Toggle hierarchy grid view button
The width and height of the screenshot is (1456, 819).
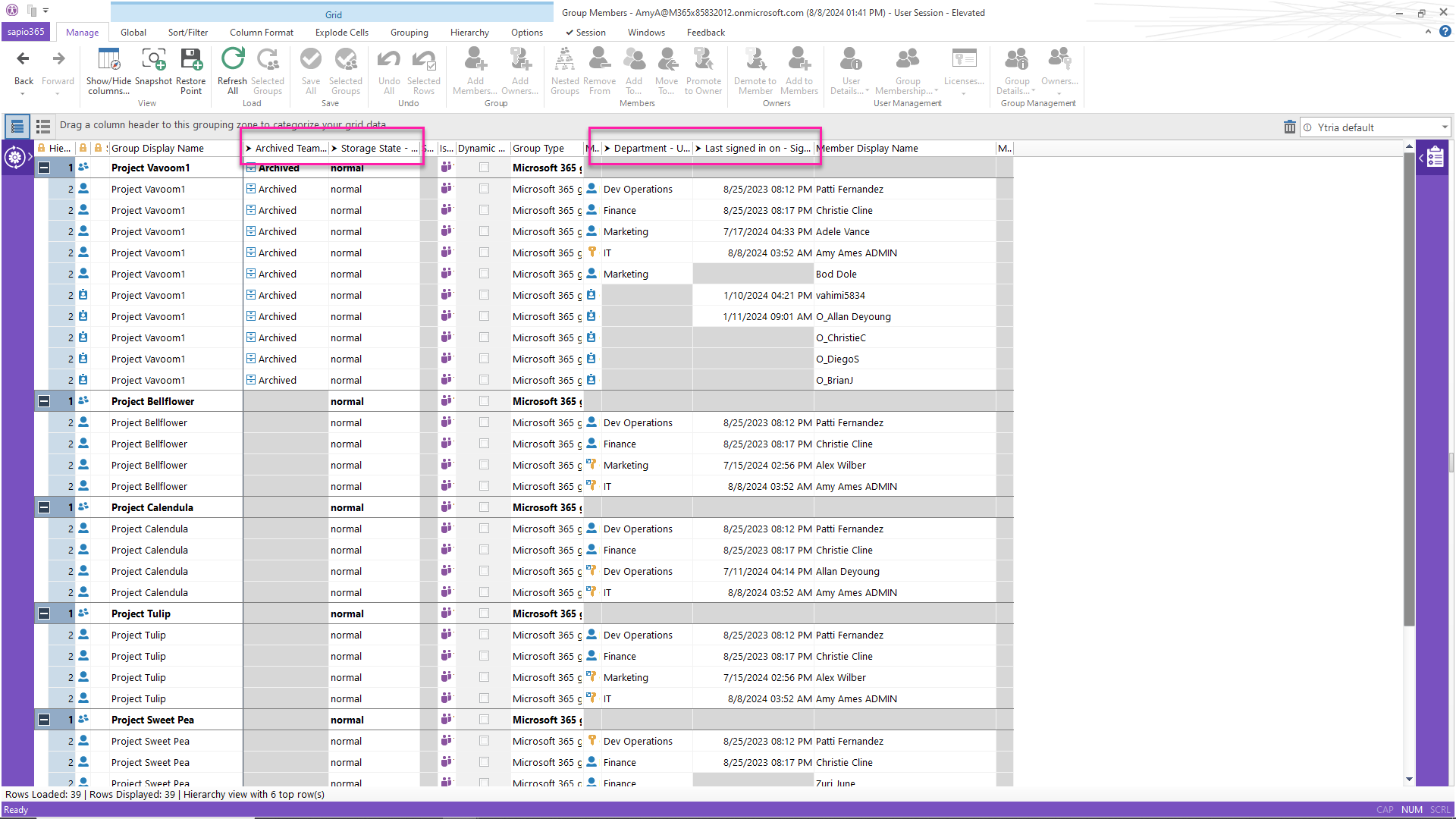[17, 126]
